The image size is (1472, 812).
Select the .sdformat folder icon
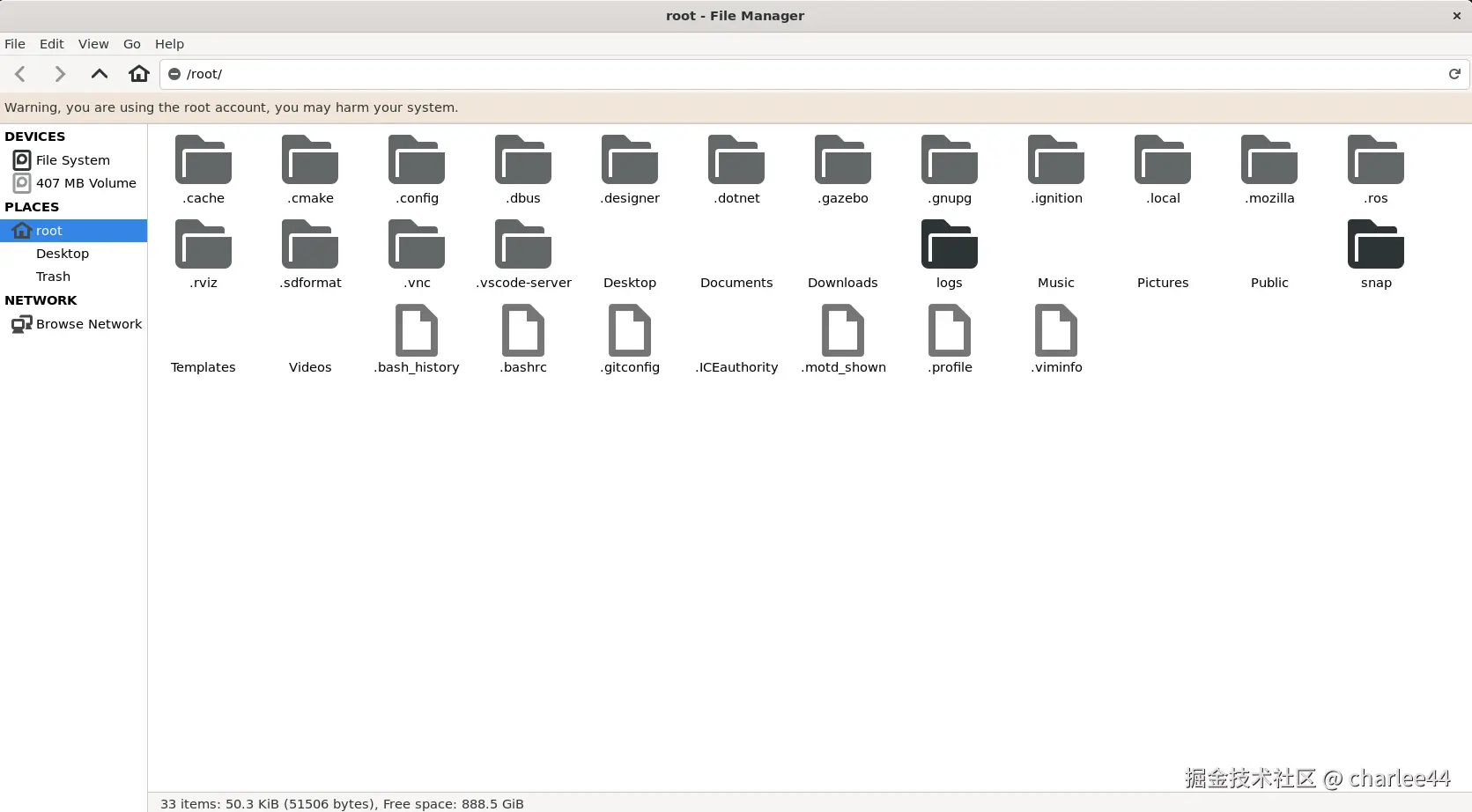(x=310, y=244)
